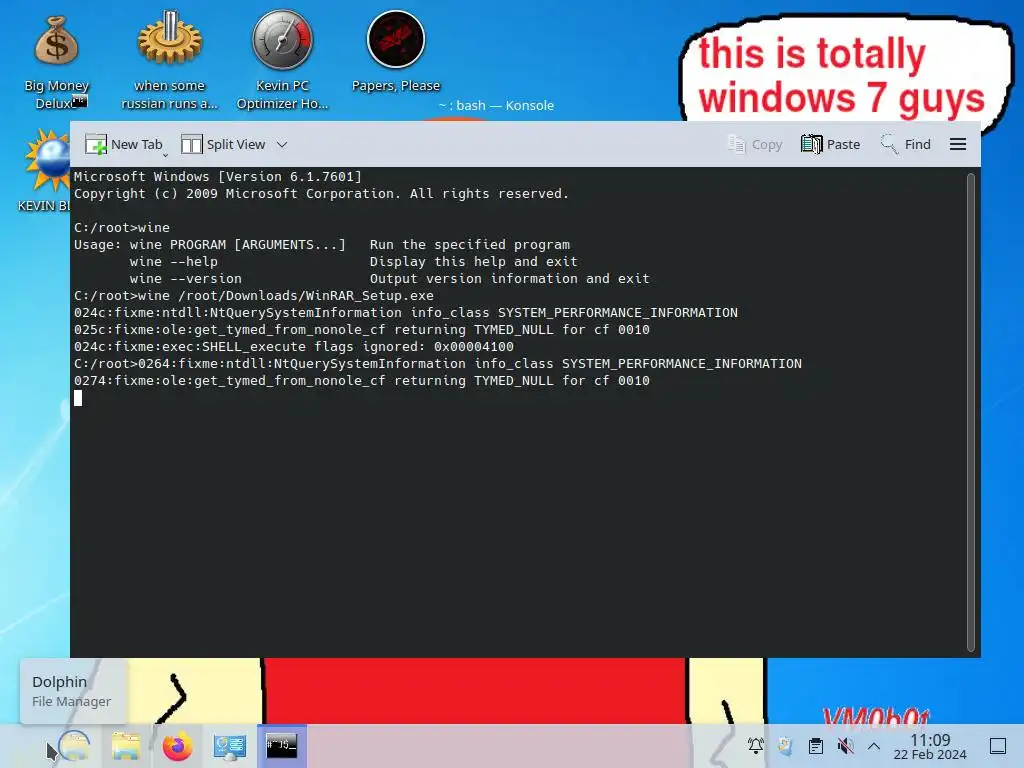This screenshot has height=768, width=1024.
Task: Click the muted volume tray icon
Action: click(x=845, y=745)
